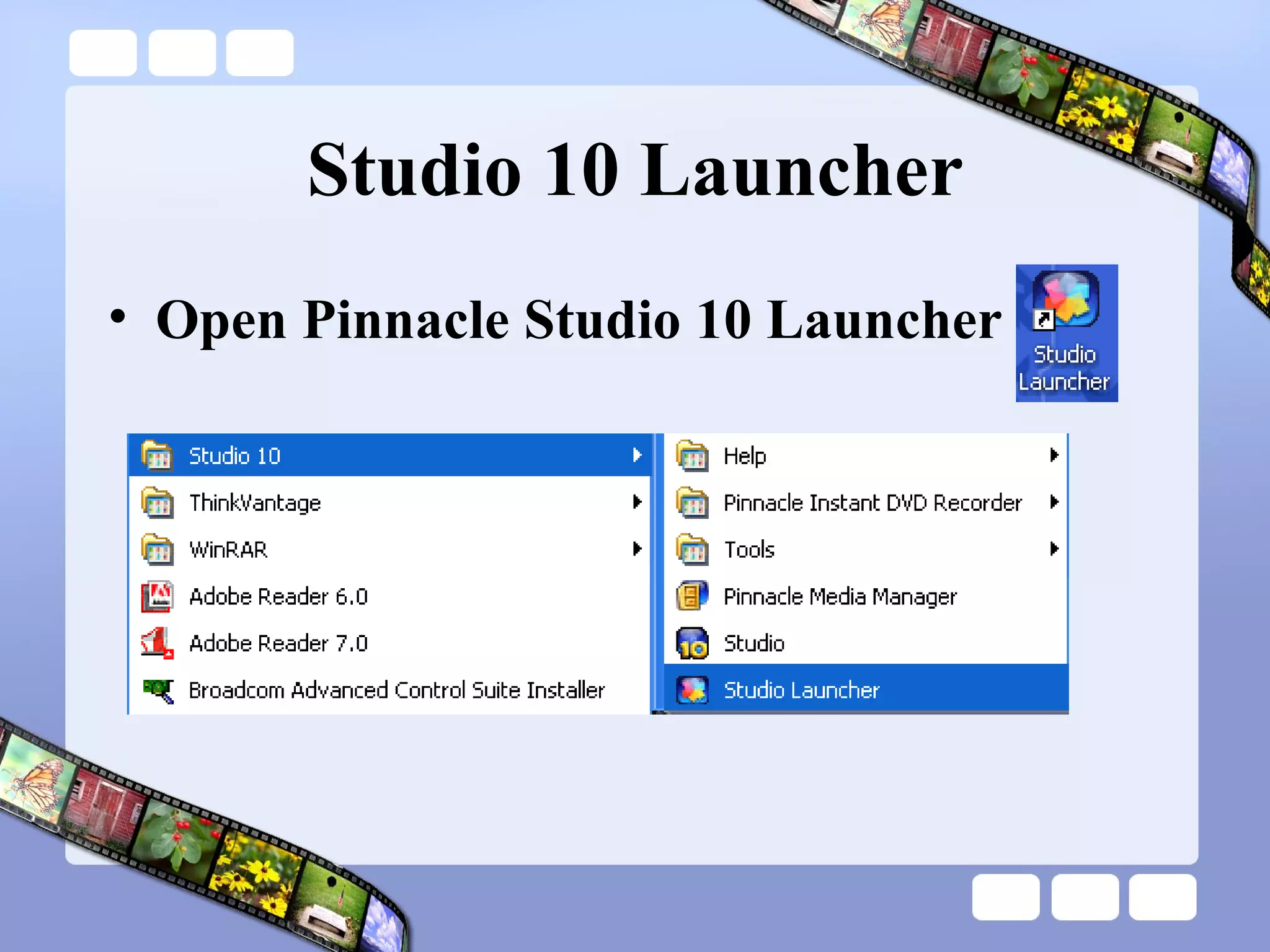1270x952 pixels.
Task: Open Pinnacle Instant DVD Recorder entry
Action: (x=866, y=503)
